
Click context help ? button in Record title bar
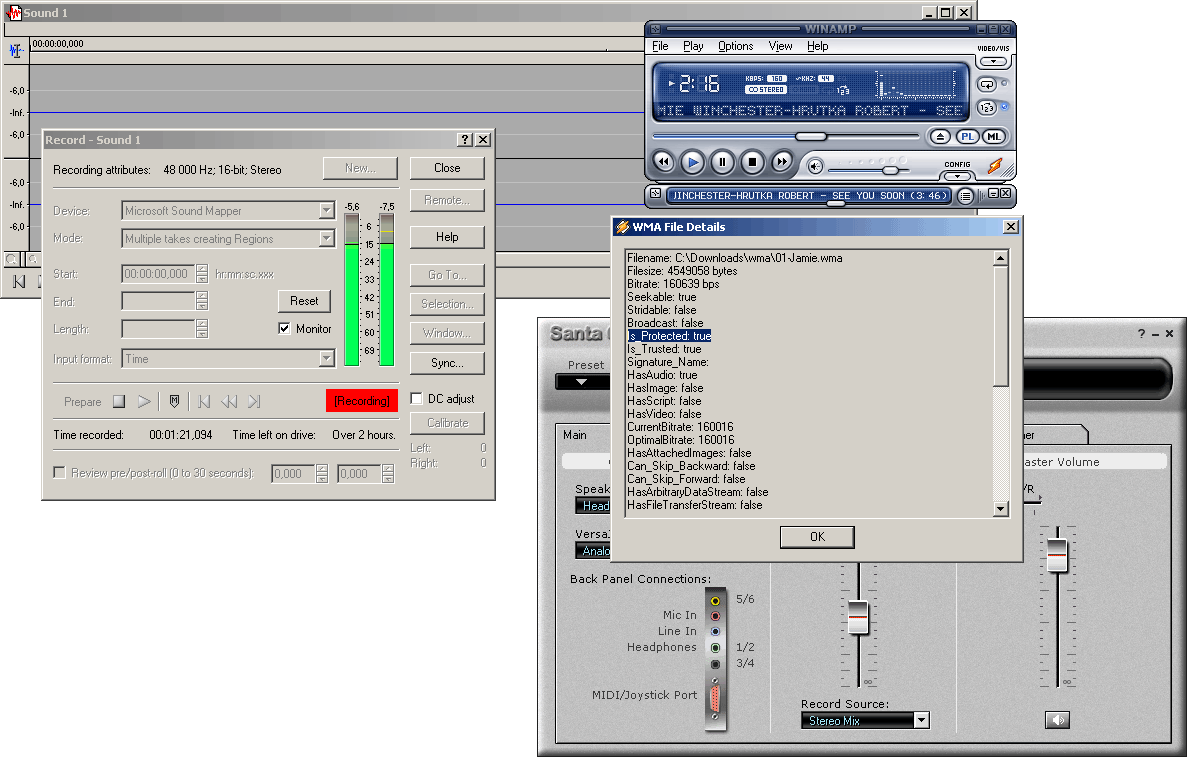tap(466, 140)
